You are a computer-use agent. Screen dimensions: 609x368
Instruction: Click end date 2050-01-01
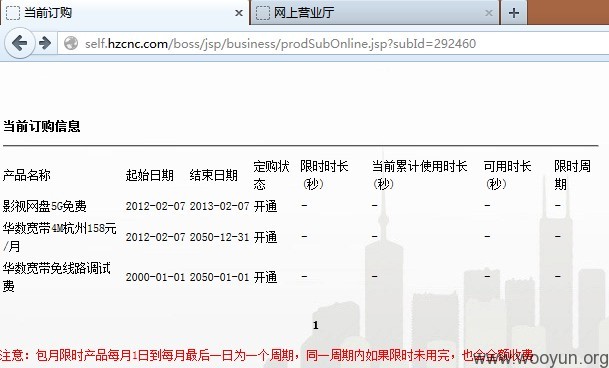click(219, 277)
